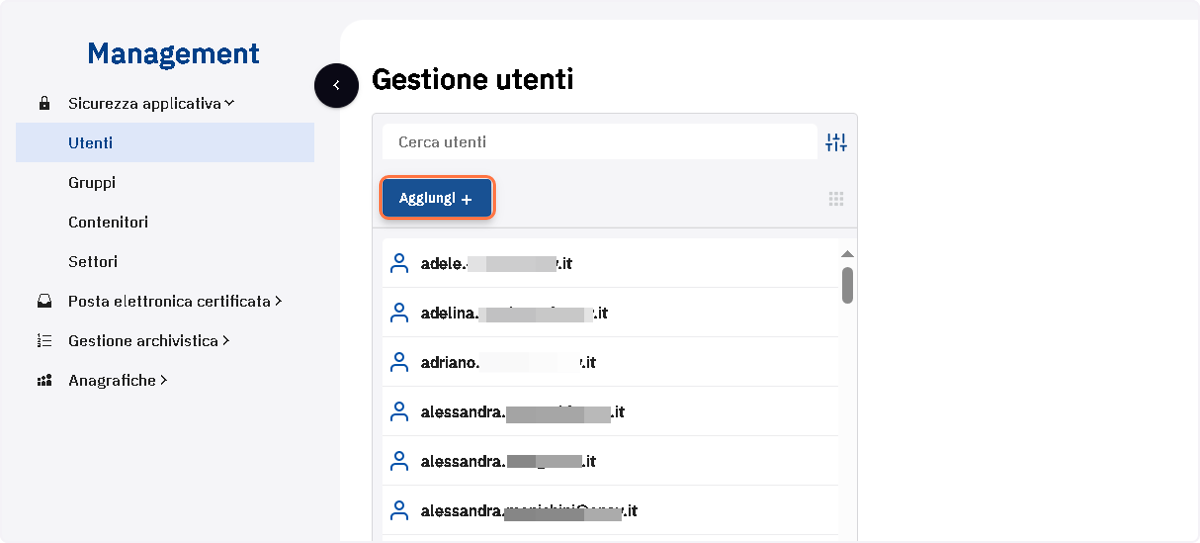Click the lock icon beside Sicurezza applicativa
Image resolution: width=1200 pixels, height=543 pixels.
(44, 103)
